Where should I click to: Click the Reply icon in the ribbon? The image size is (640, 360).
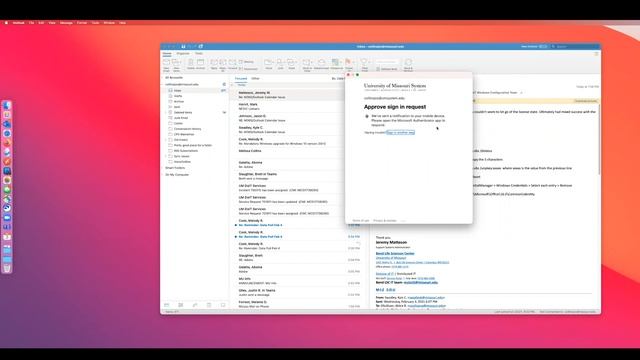(214, 64)
